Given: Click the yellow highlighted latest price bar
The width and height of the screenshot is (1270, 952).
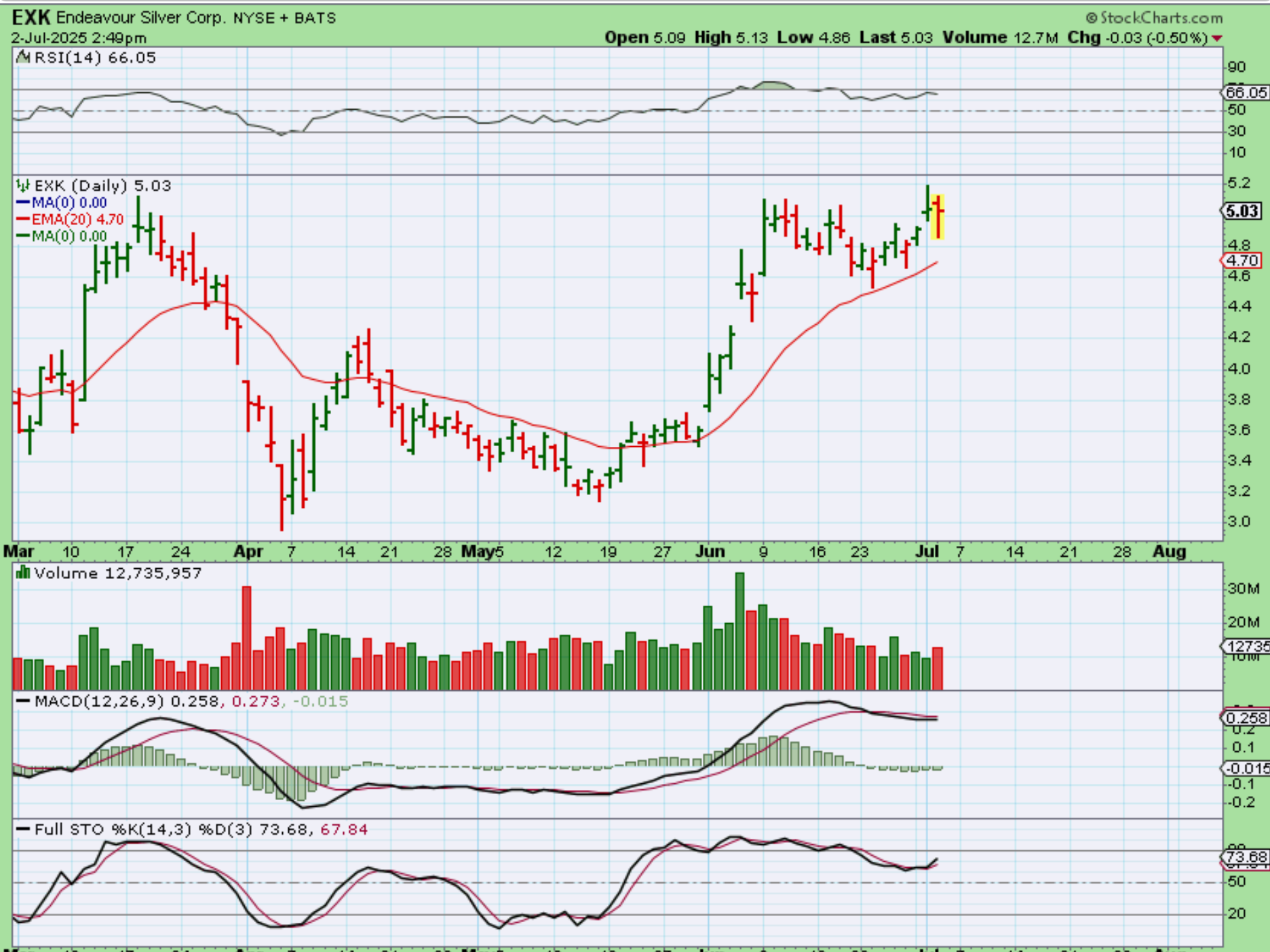Looking at the screenshot, I should (938, 217).
